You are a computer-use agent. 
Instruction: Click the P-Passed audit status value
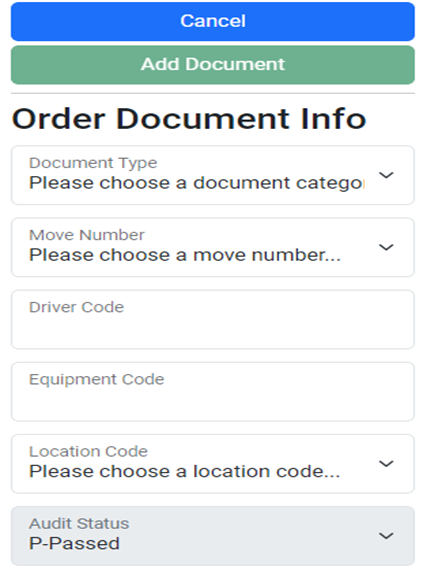(x=74, y=544)
